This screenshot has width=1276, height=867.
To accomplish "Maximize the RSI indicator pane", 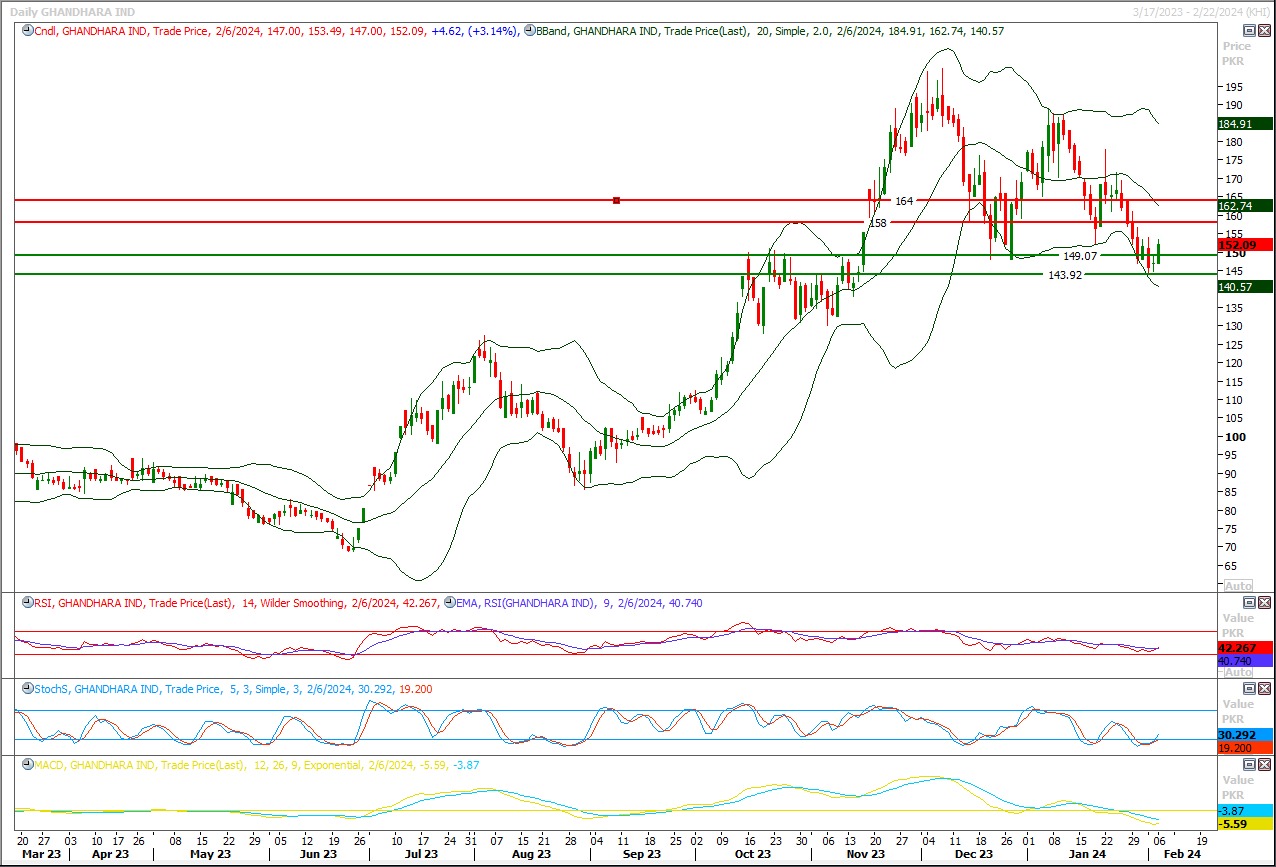I will click(x=1249, y=602).
